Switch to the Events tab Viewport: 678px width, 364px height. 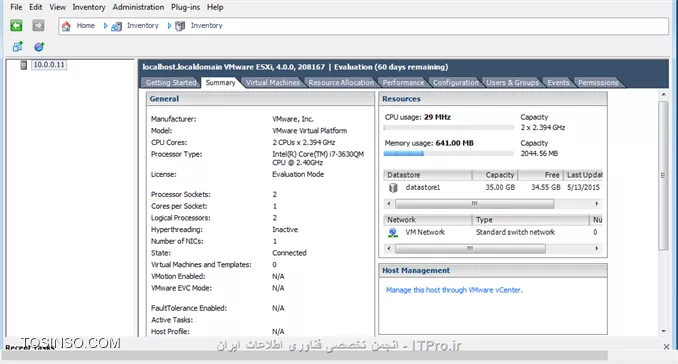click(x=558, y=83)
